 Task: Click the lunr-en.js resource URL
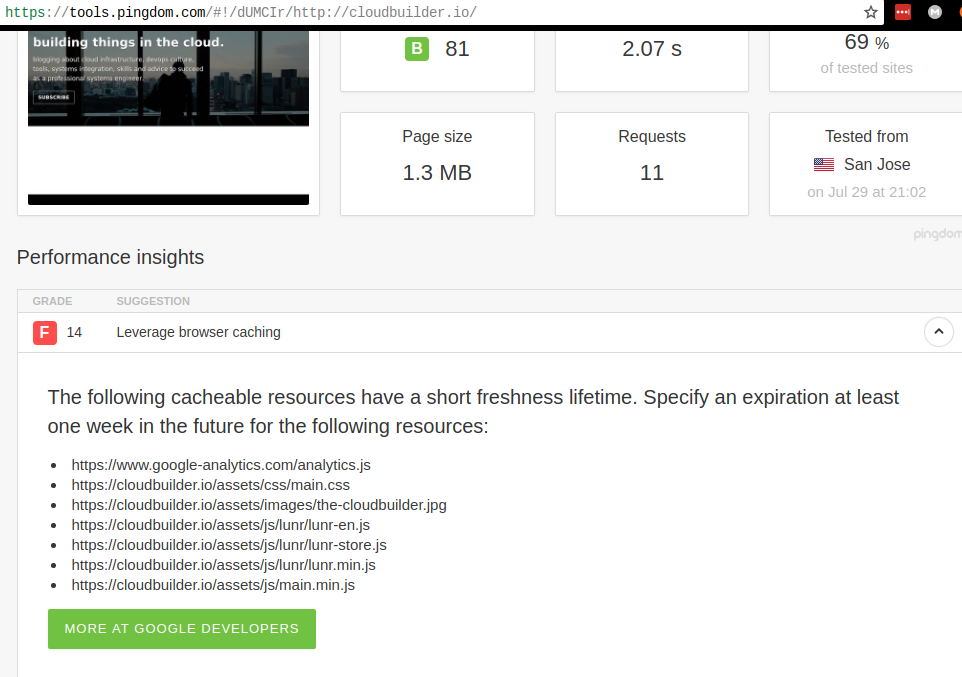(221, 525)
